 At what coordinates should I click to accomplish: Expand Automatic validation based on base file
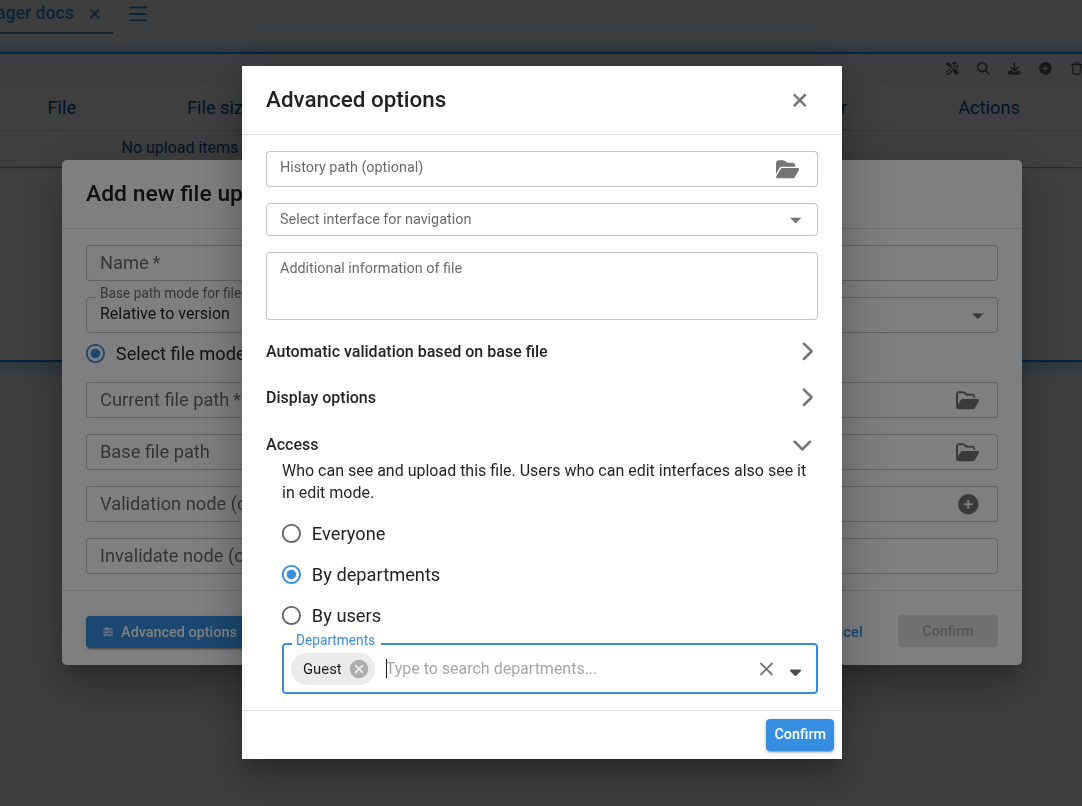(540, 351)
